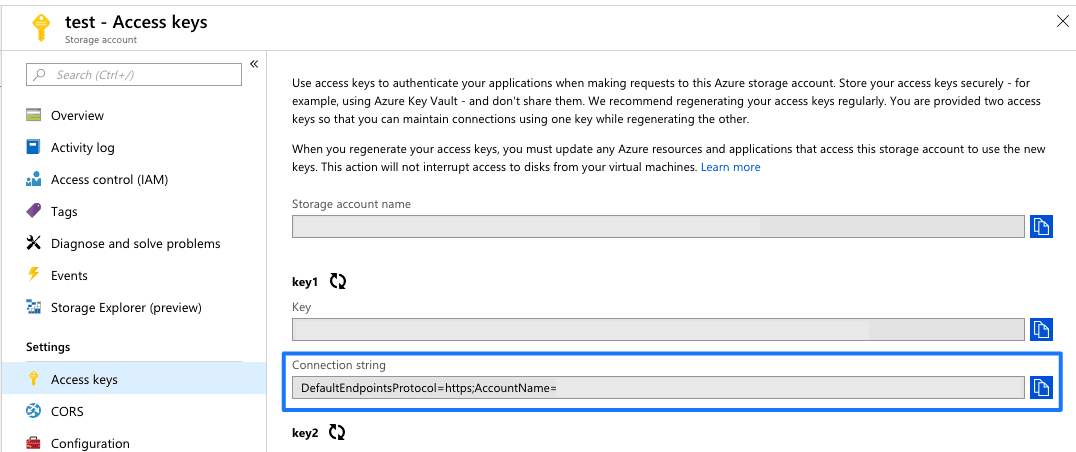Copy the storage account name
Screen dimensions: 1076x452
pyautogui.click(x=1041, y=226)
